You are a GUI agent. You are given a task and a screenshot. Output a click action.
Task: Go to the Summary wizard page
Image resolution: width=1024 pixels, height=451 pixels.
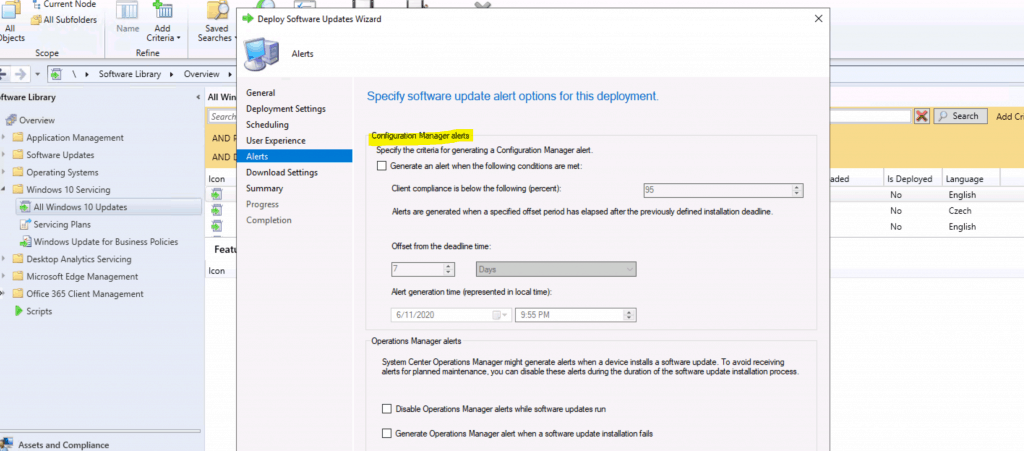(264, 188)
